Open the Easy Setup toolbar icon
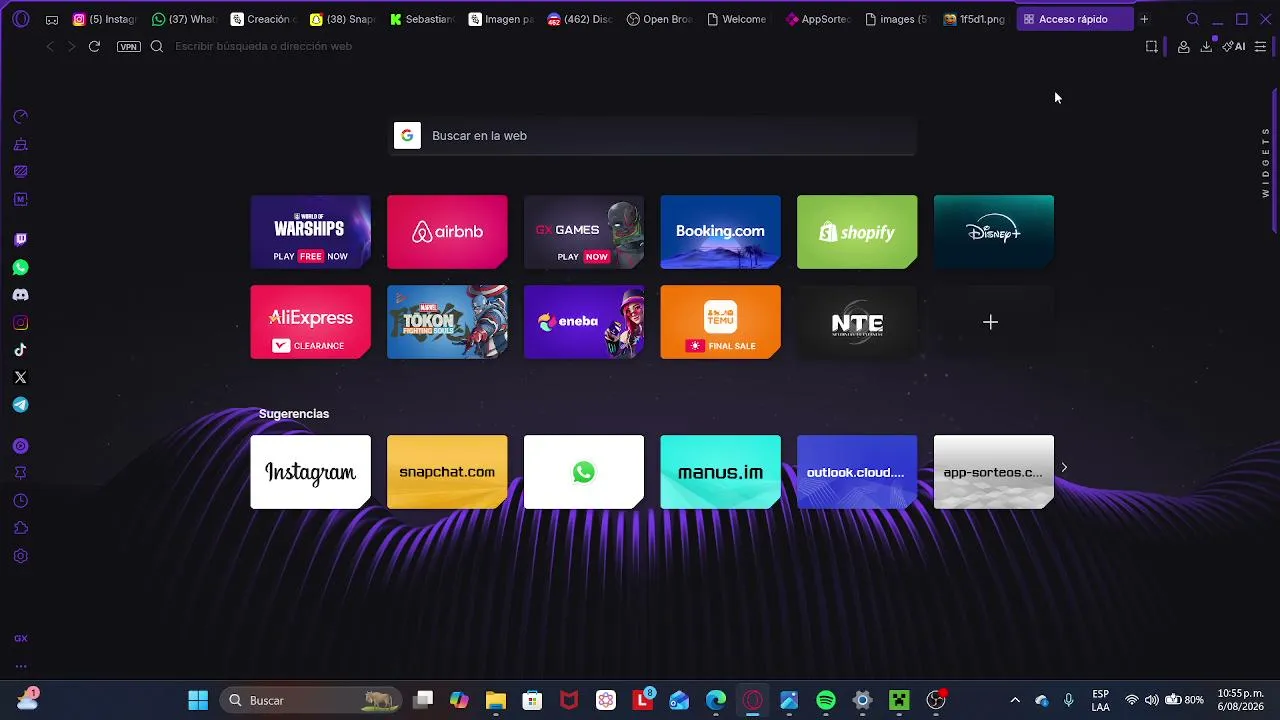This screenshot has width=1280, height=720. coord(1260,46)
